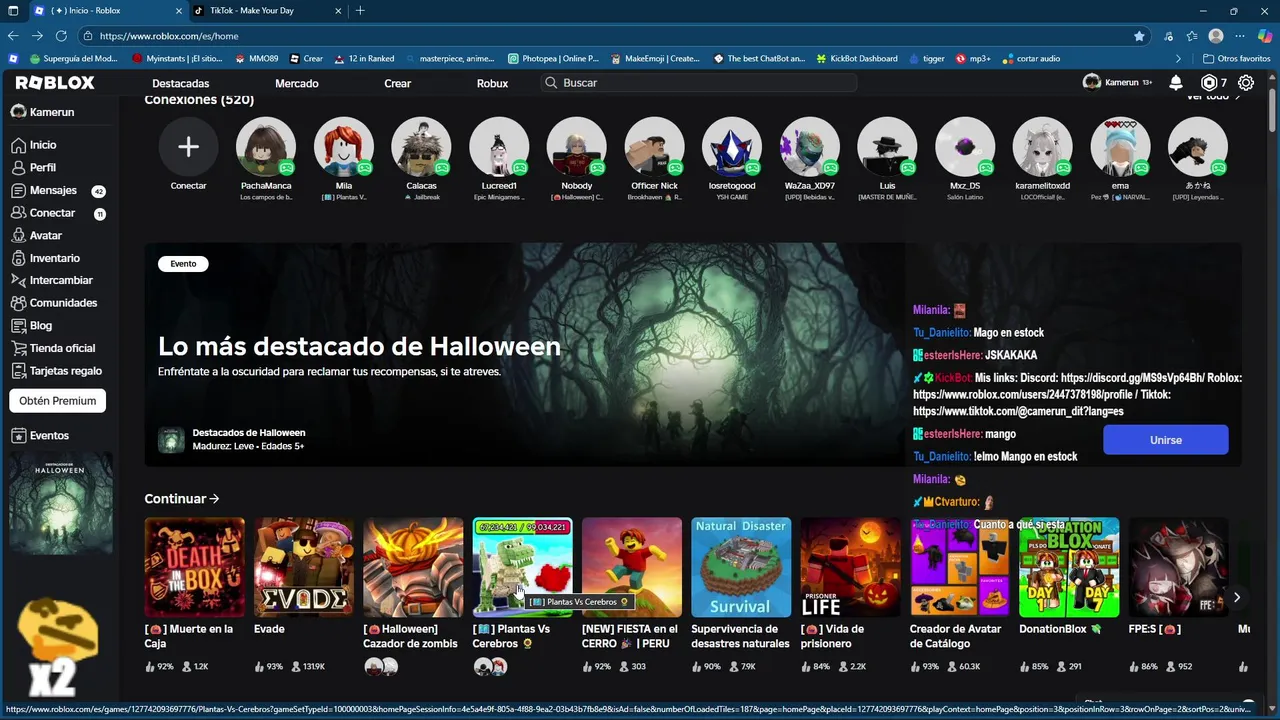Image resolution: width=1280 pixels, height=720 pixels.
Task: Go back with browser back arrow
Action: 13,36
